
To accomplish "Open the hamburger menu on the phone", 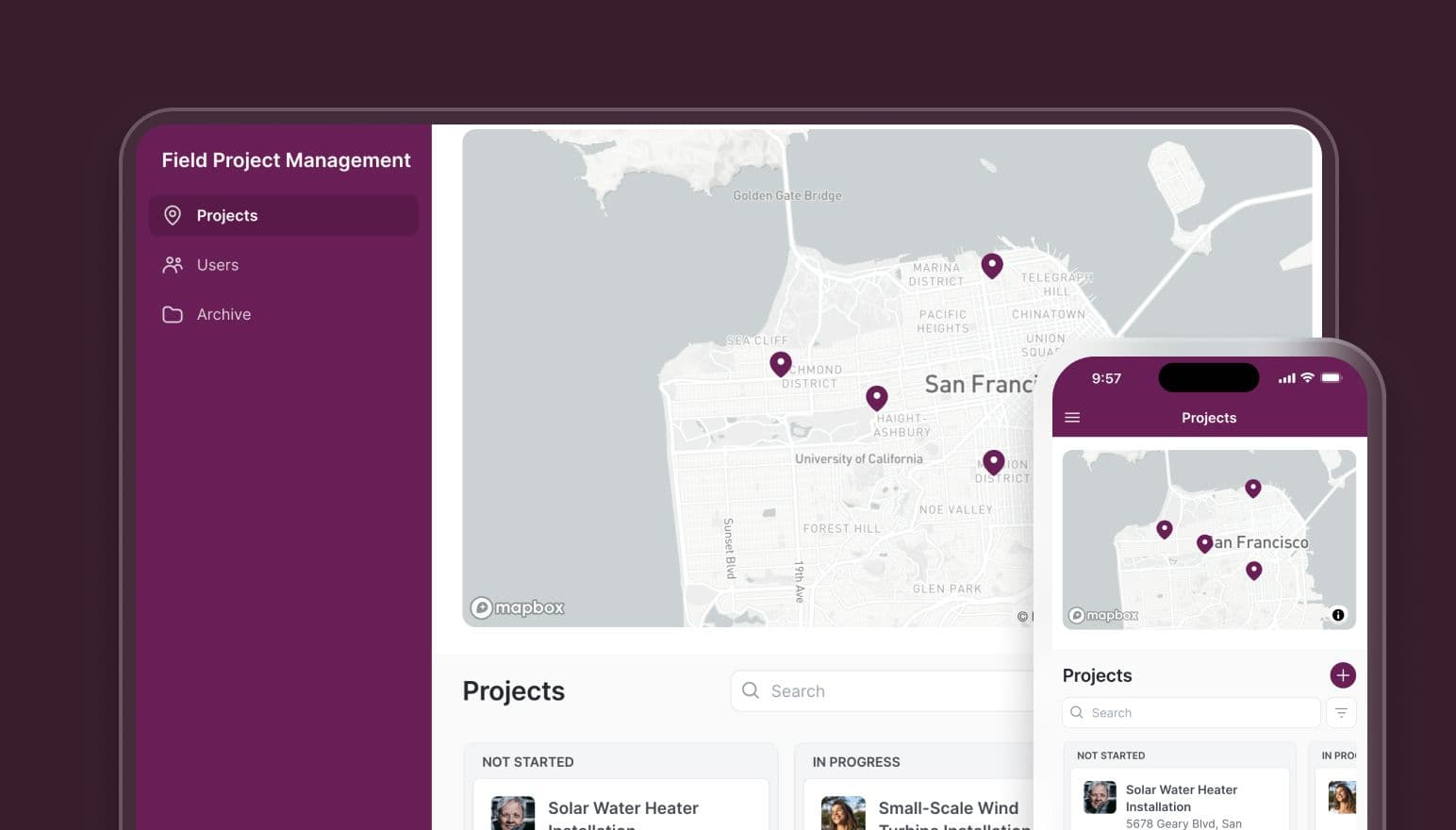I will click(1072, 418).
